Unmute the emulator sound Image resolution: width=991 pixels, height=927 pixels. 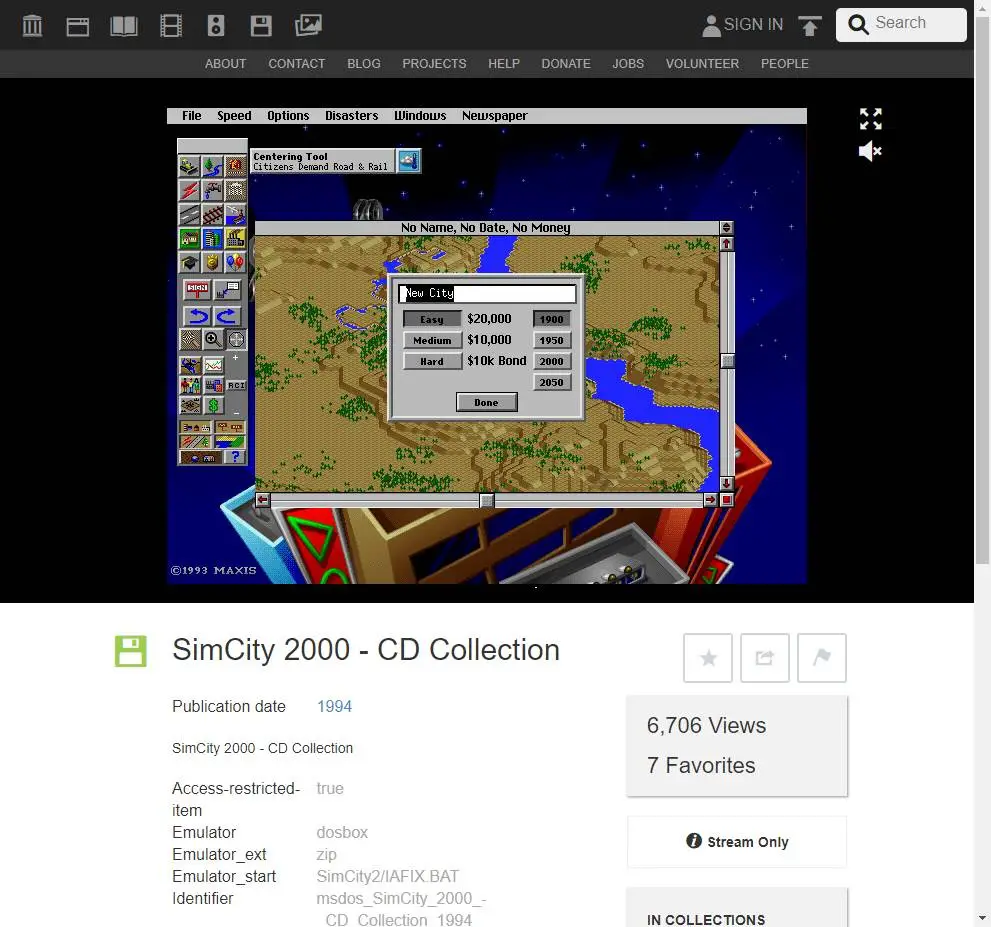[x=870, y=150]
